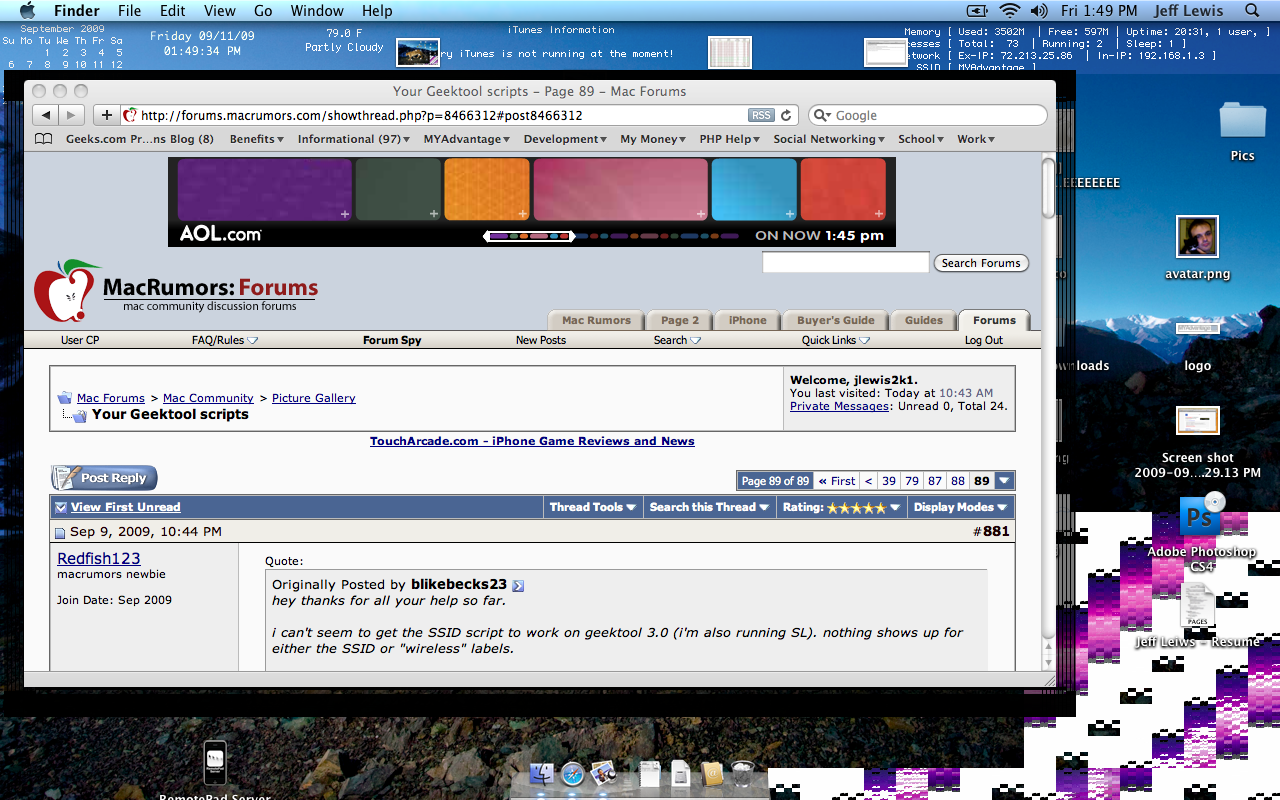
Task: Open the Window menu
Action: coord(317,11)
